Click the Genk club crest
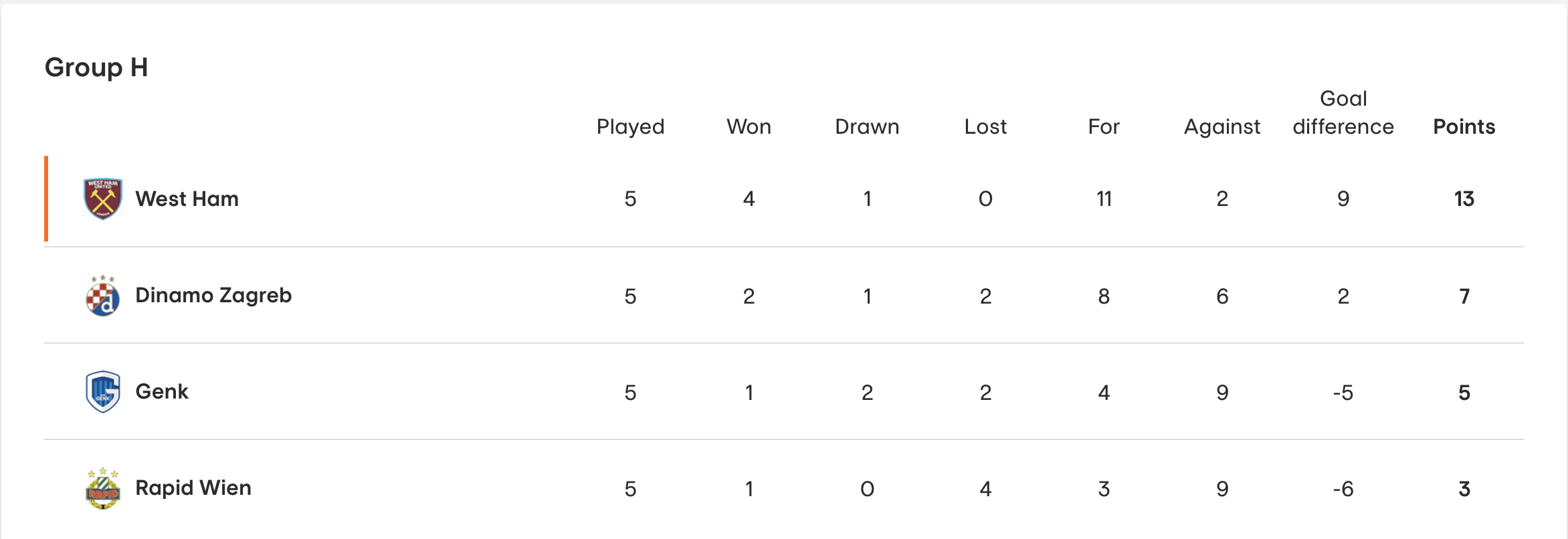 tap(102, 392)
